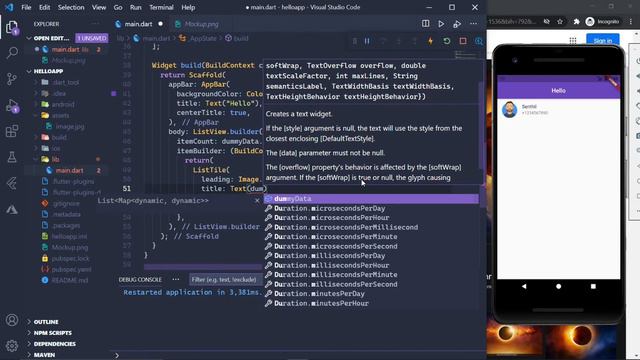Open the Run menu
Screen dimensions: 640x360
pos(136,7)
